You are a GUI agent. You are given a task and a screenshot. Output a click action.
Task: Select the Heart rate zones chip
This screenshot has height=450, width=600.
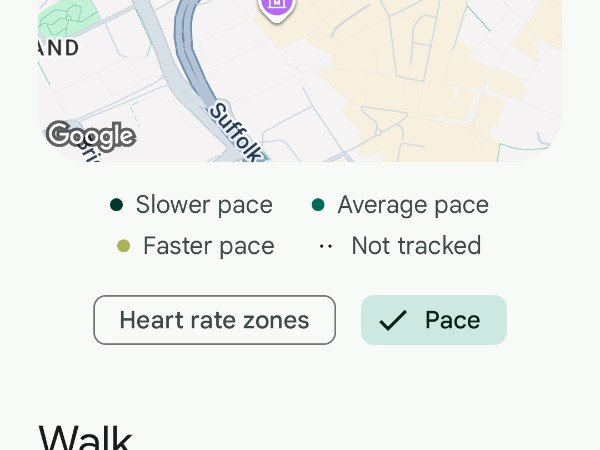214,320
